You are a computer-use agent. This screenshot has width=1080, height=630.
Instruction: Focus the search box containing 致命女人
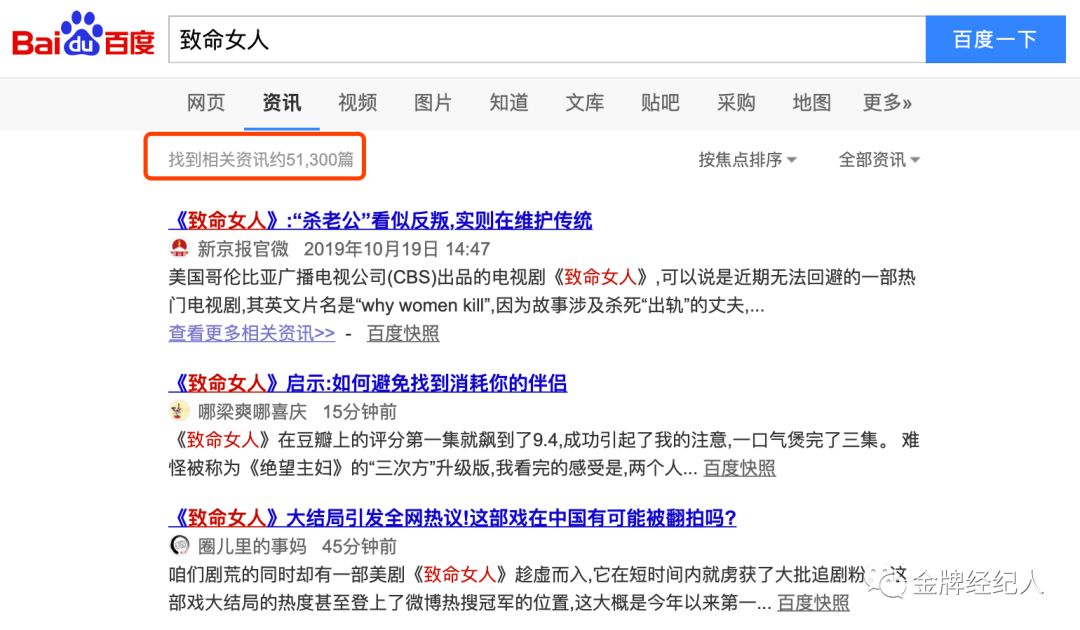click(547, 39)
